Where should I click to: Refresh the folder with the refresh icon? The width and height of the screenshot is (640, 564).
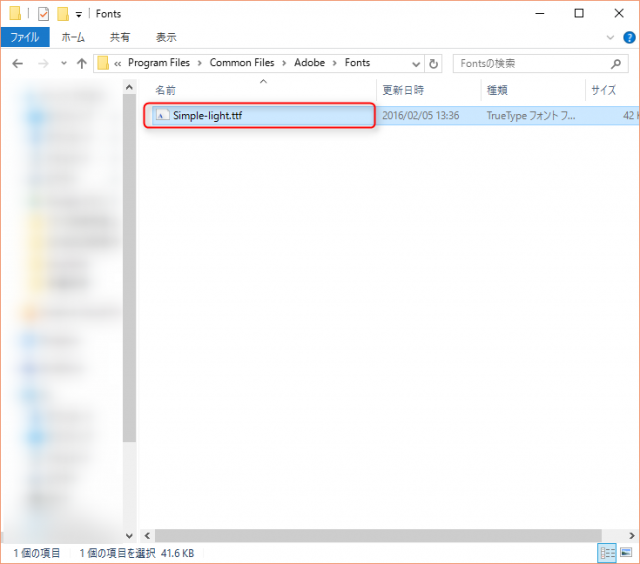pyautogui.click(x=433, y=63)
